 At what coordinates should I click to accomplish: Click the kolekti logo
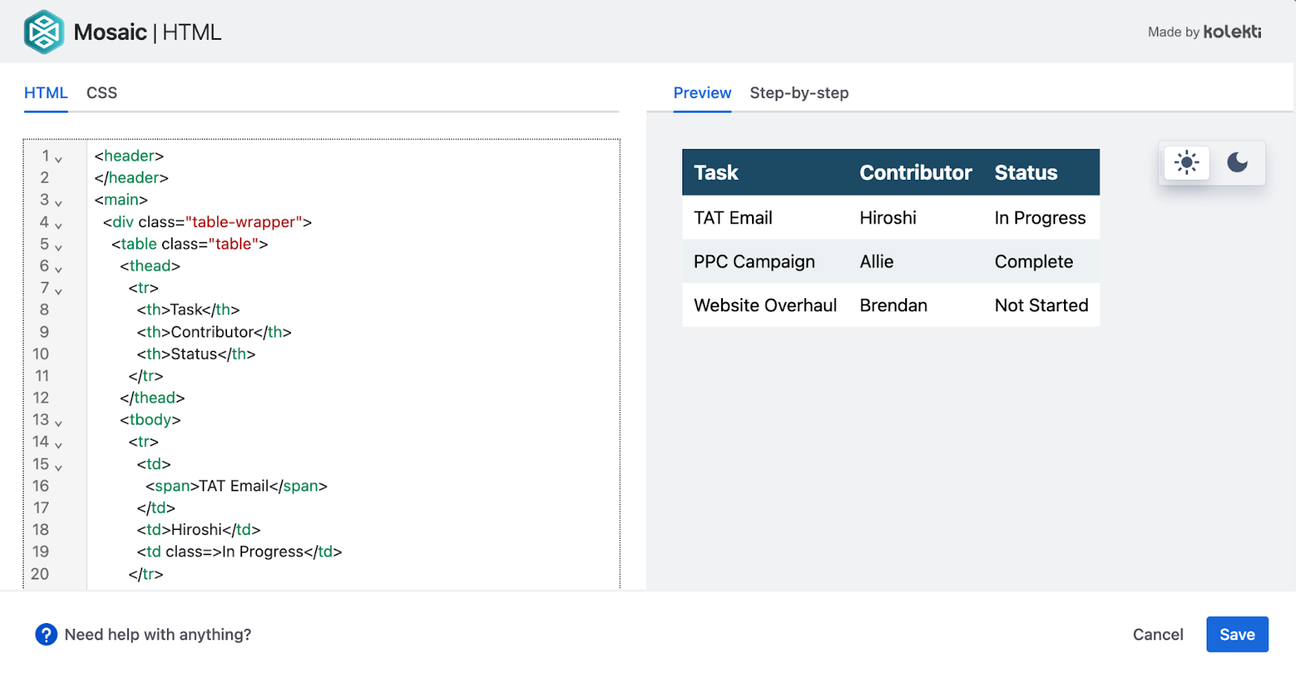click(x=1232, y=31)
